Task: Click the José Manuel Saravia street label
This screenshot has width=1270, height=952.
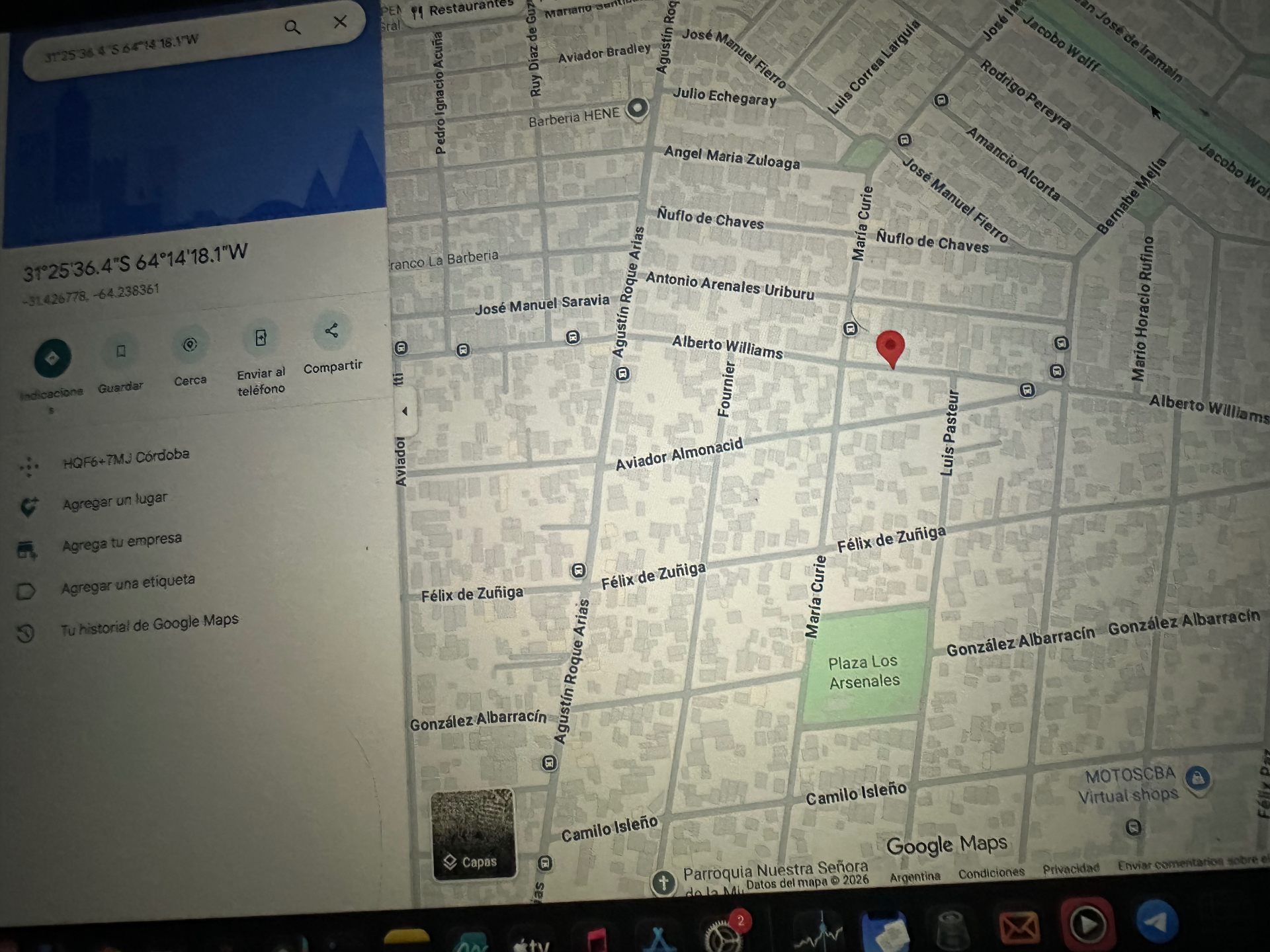Action: [542, 304]
